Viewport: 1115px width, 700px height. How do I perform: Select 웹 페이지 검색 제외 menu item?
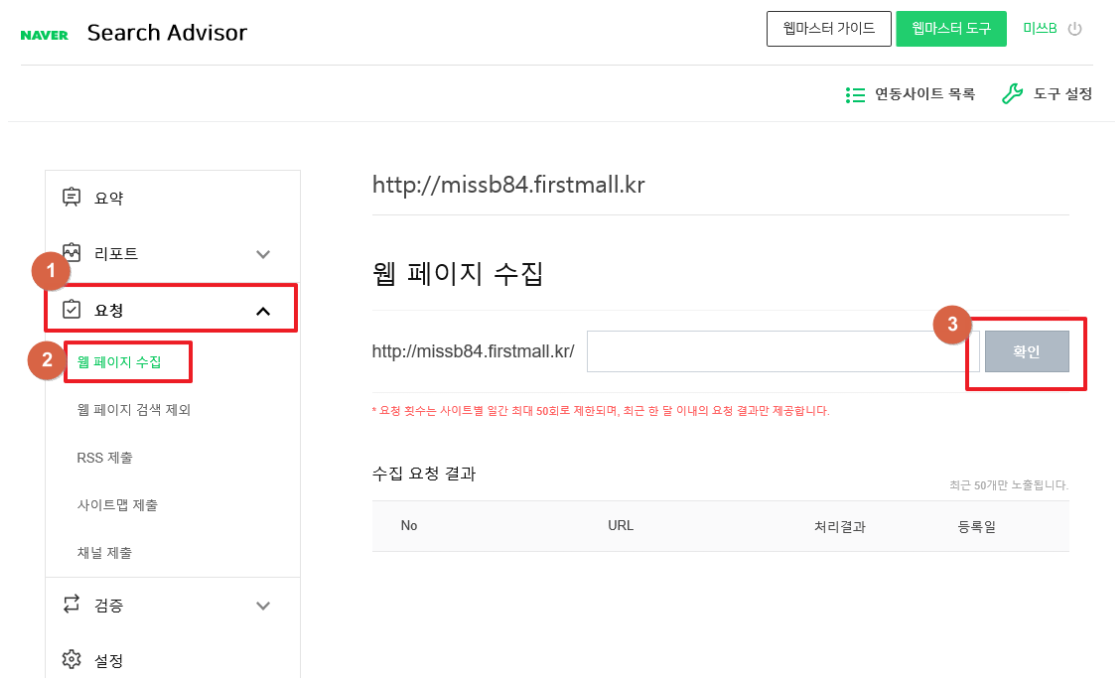pyautogui.click(x=133, y=409)
